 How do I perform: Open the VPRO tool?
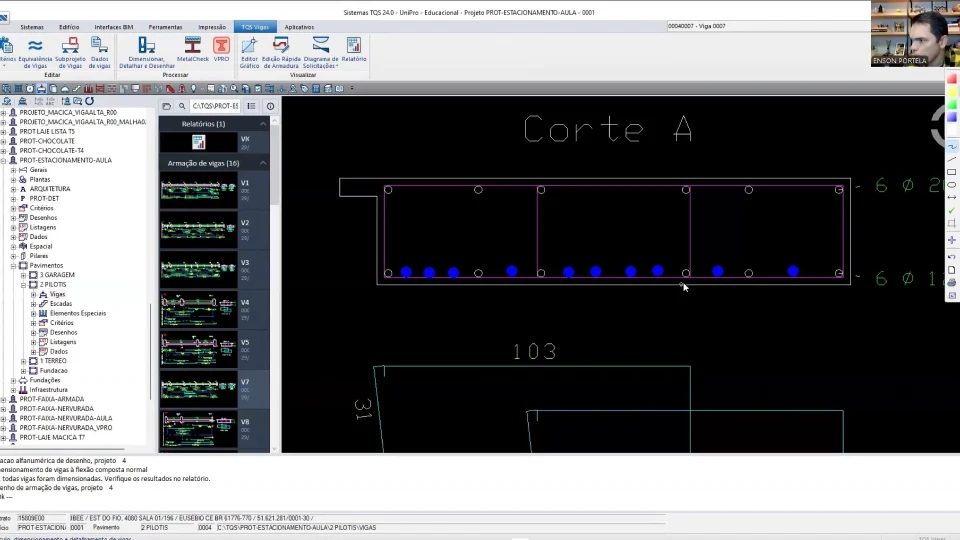pos(221,49)
